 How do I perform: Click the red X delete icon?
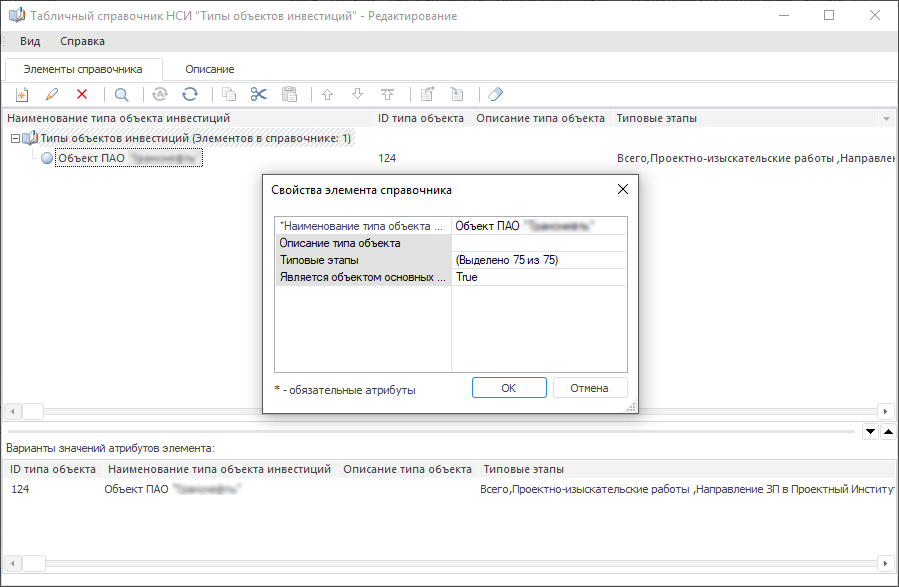click(82, 95)
